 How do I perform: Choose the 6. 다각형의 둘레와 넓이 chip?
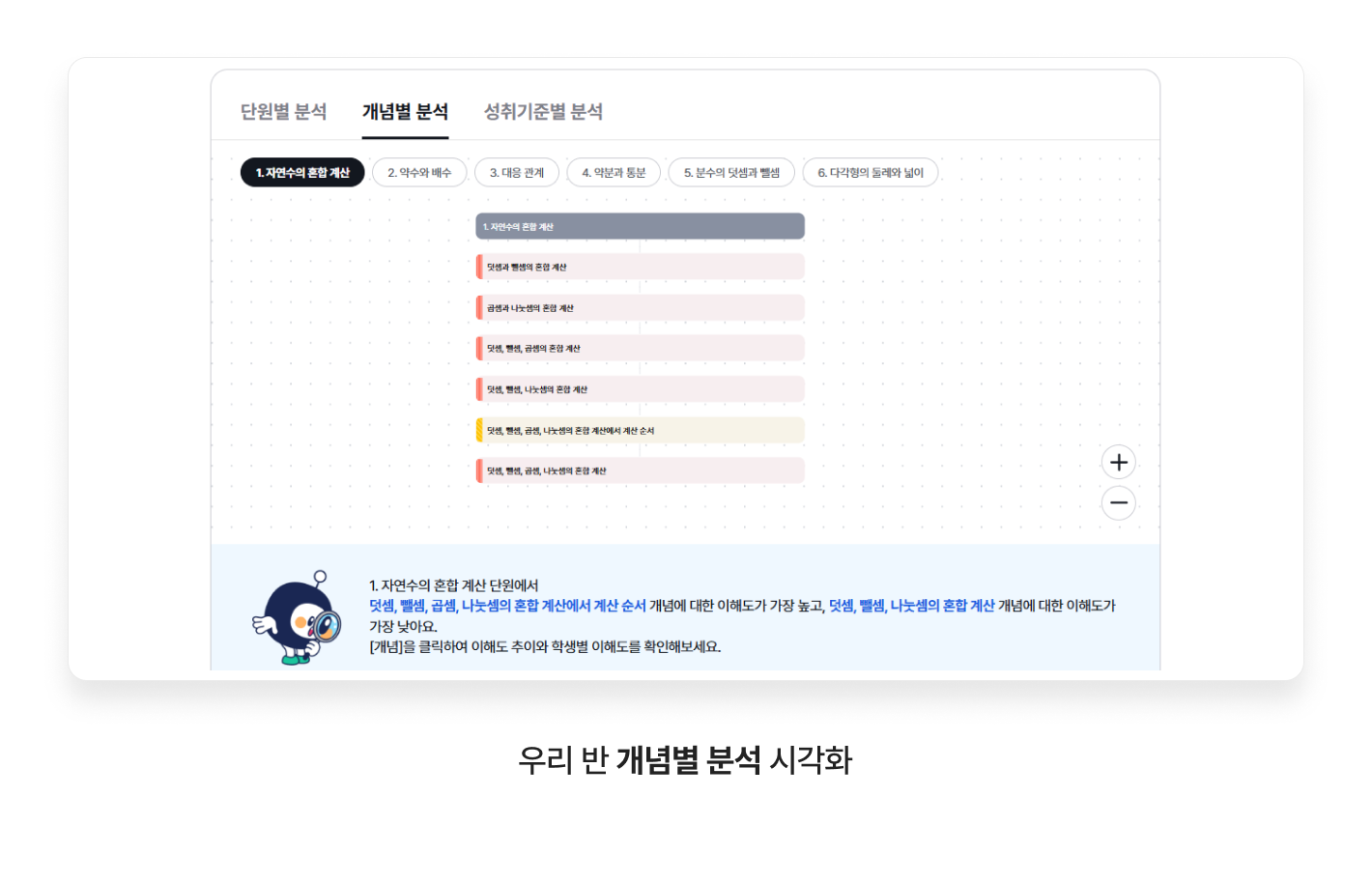coord(871,173)
